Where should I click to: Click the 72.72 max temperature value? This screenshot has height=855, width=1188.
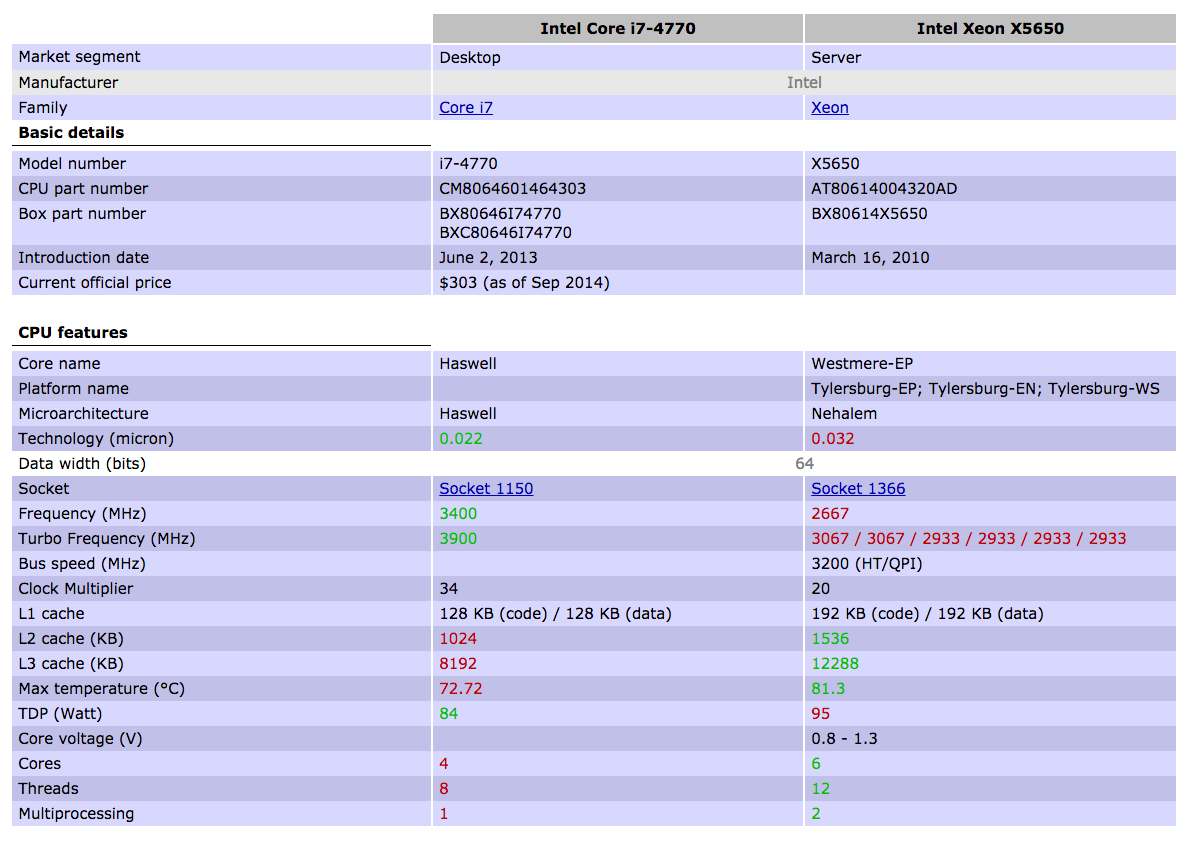[461, 689]
